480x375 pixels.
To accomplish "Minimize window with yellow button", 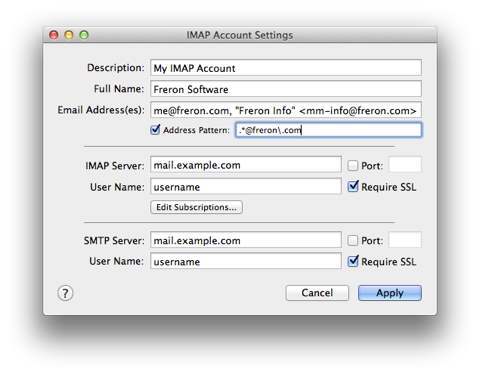I will pos(69,35).
